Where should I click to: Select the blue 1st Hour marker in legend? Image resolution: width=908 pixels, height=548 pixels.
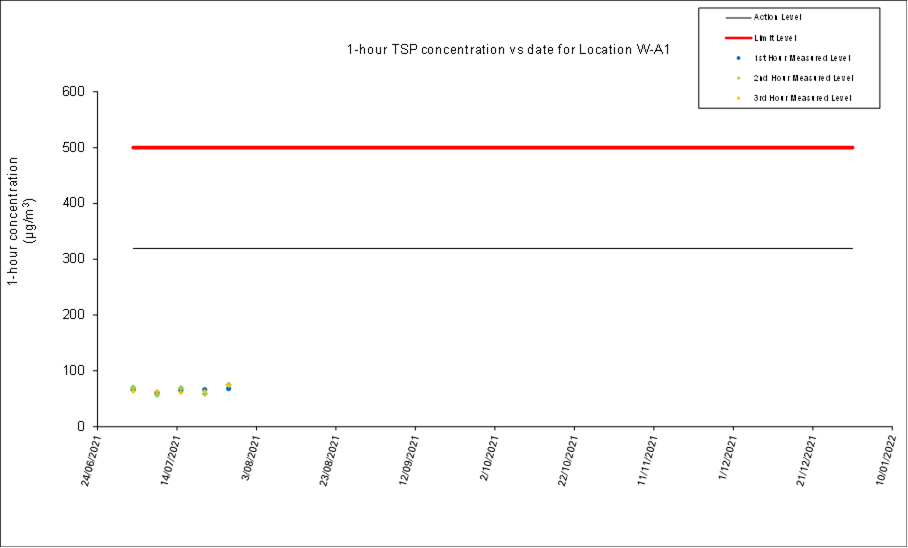tap(737, 57)
